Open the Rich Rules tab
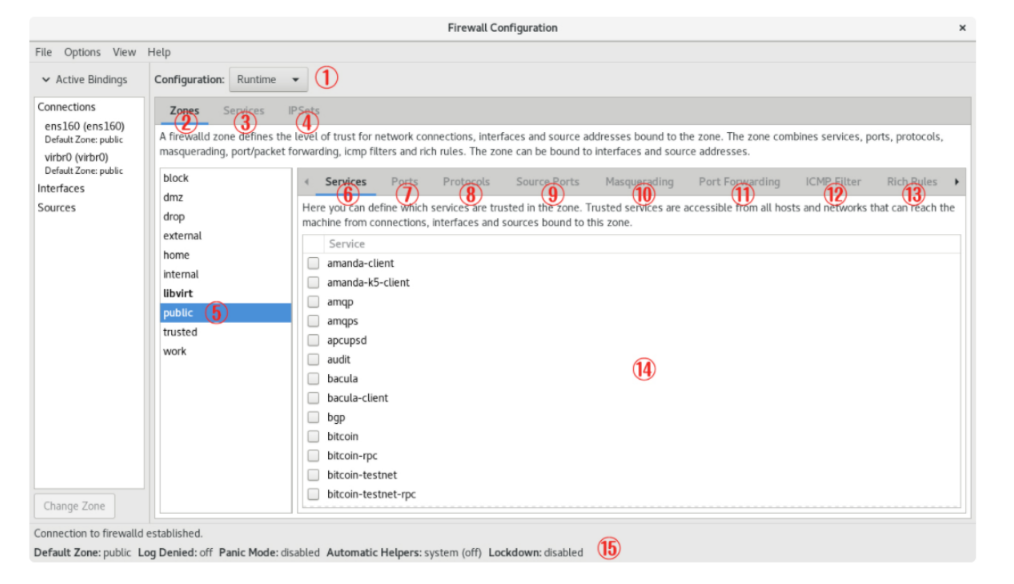This screenshot has height=584, width=1014. pyautogui.click(x=912, y=182)
